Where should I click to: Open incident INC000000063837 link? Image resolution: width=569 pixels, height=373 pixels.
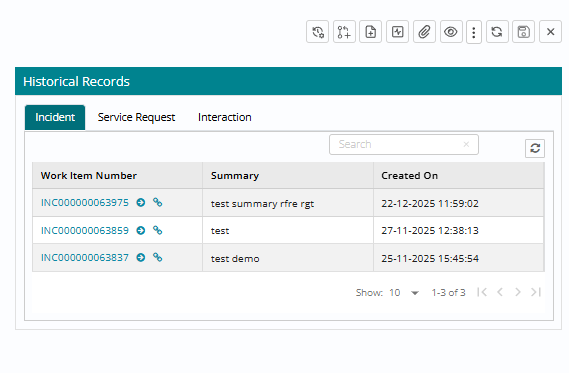point(85,258)
